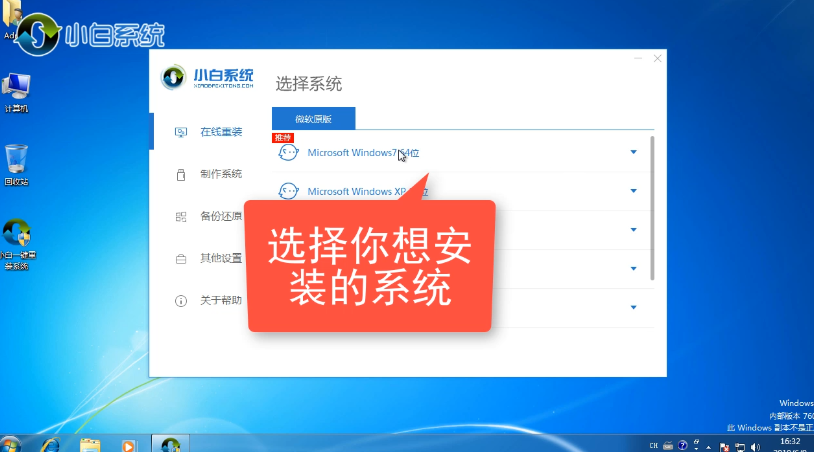Click the blue help icon in the language bar
Screen dimensions: 814x452
[683, 446]
